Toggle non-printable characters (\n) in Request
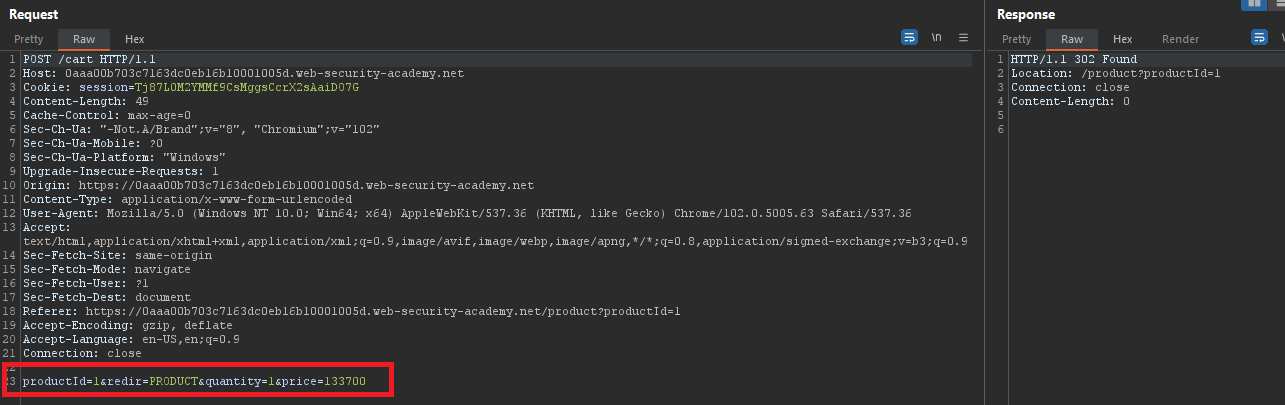Viewport: 1285px width, 405px height. pos(937,38)
